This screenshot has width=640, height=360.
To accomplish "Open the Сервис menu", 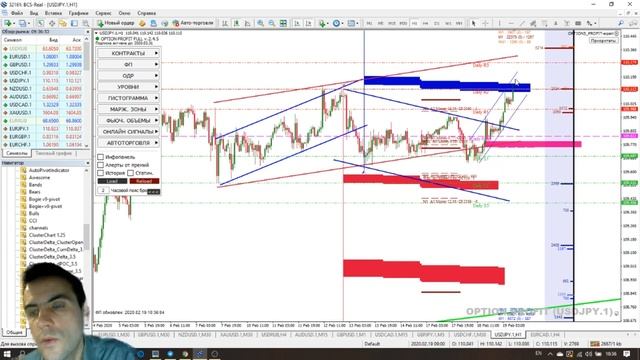I will pos(103,13).
